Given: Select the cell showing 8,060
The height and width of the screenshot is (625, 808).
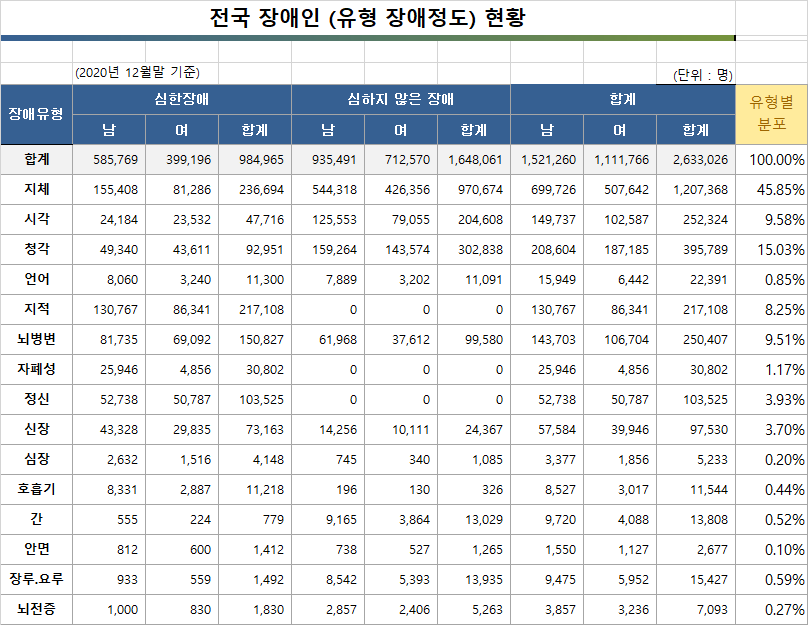Looking at the screenshot, I should pos(109,279).
